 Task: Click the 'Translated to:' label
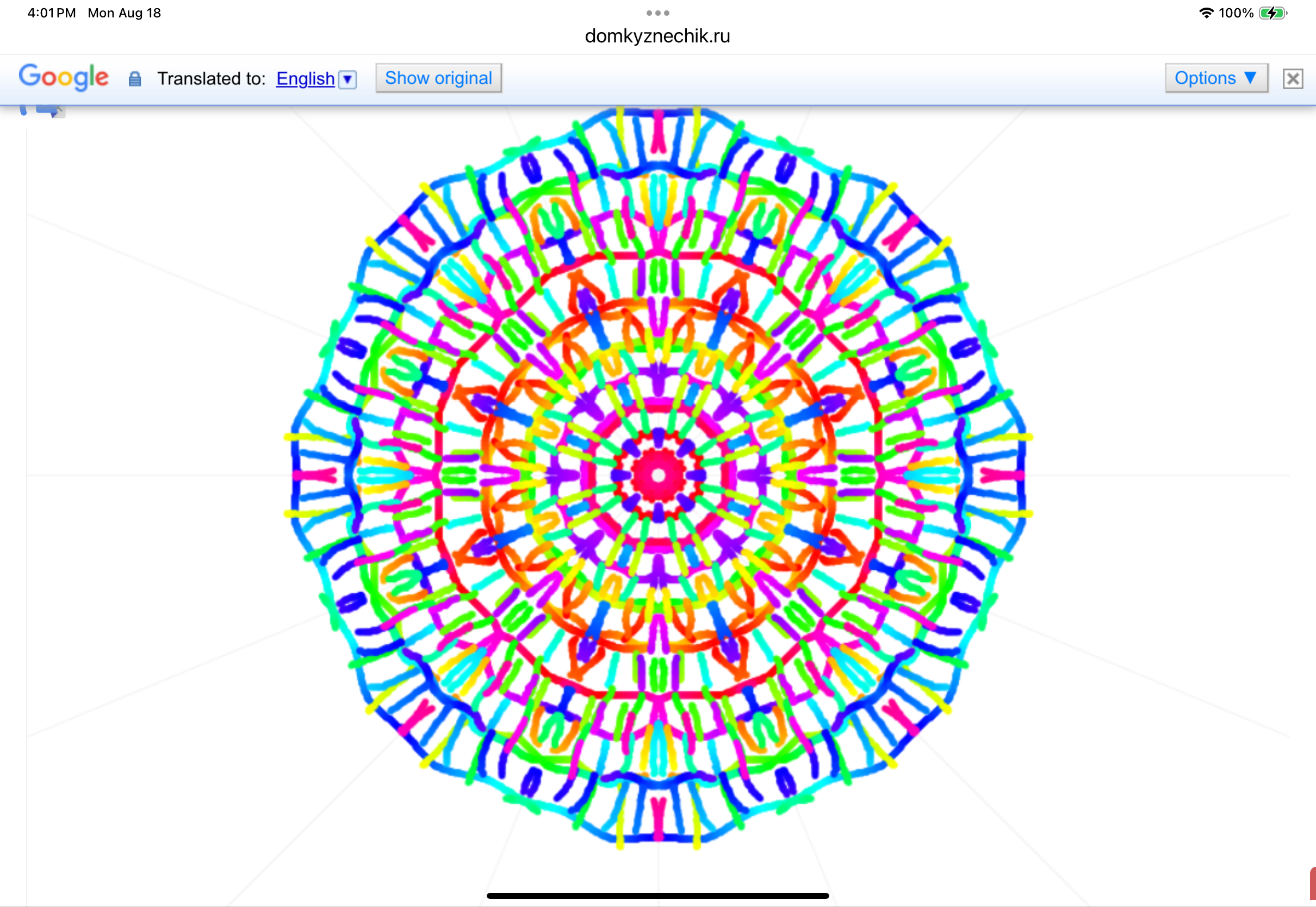(212, 78)
